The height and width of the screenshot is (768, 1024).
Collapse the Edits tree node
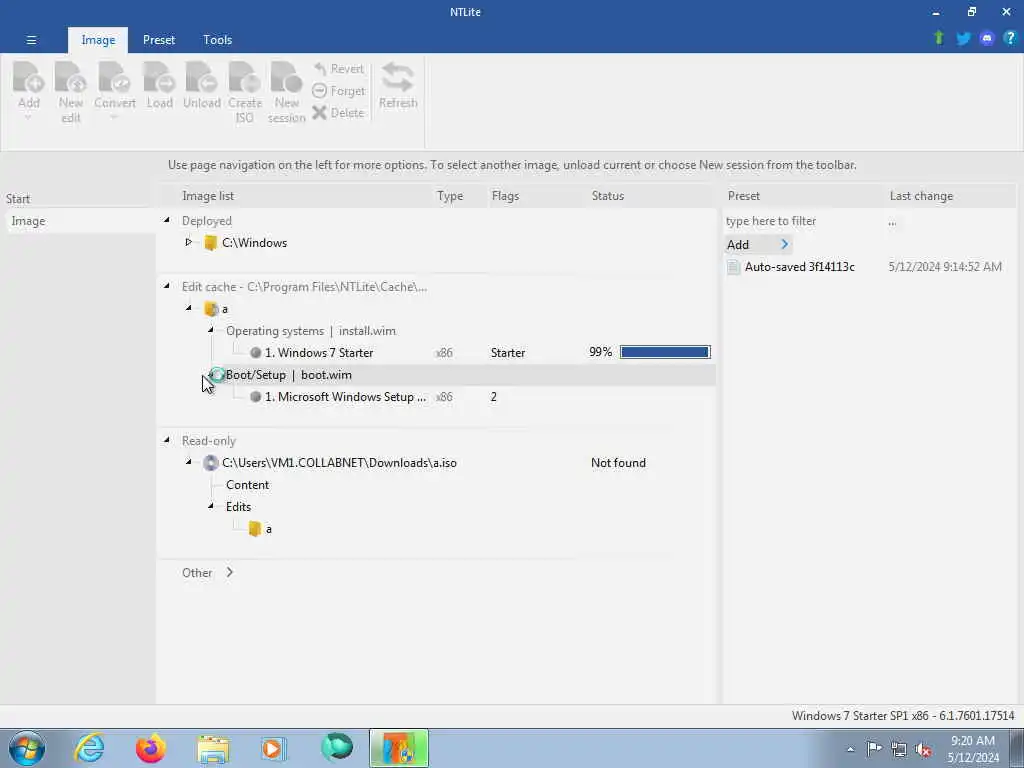click(210, 505)
